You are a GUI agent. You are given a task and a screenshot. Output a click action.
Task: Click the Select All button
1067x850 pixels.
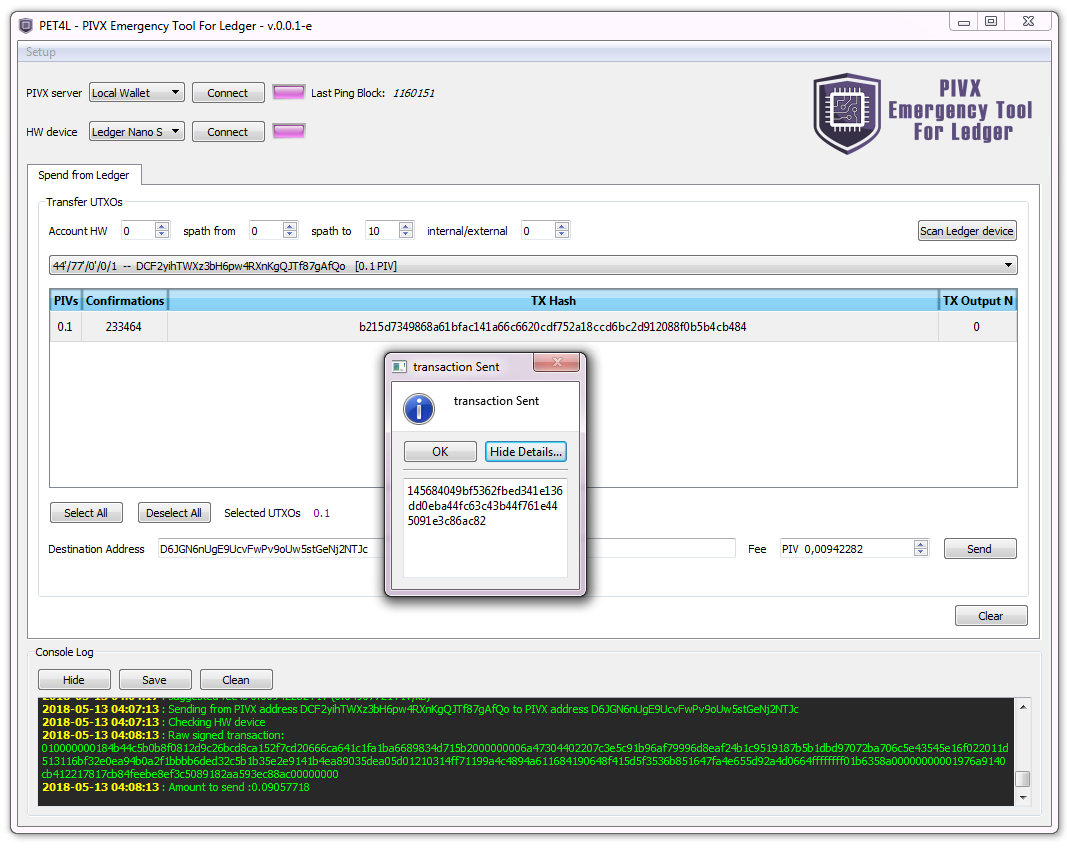(x=86, y=513)
